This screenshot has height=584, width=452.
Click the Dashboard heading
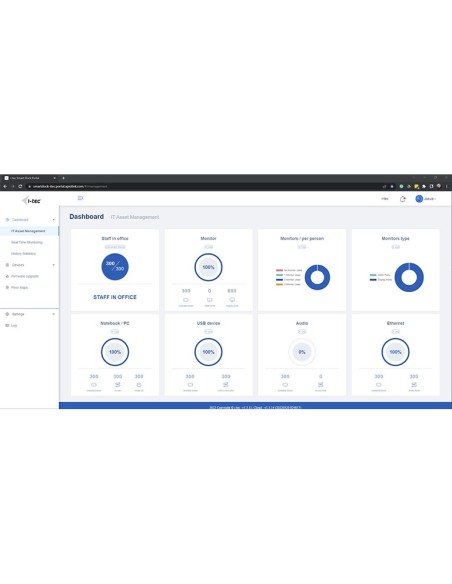click(86, 217)
